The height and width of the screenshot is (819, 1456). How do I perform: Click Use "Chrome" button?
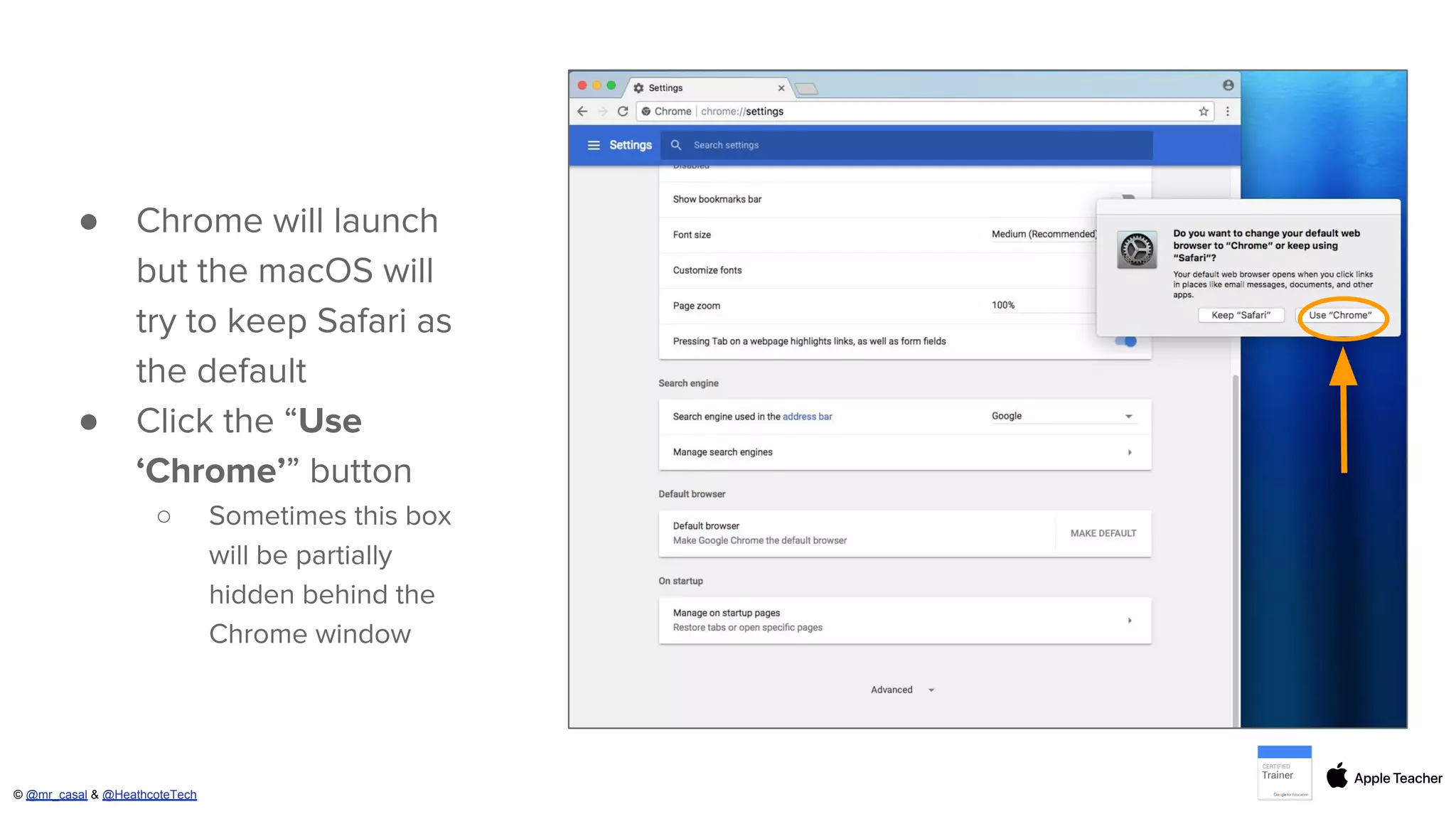pos(1341,315)
